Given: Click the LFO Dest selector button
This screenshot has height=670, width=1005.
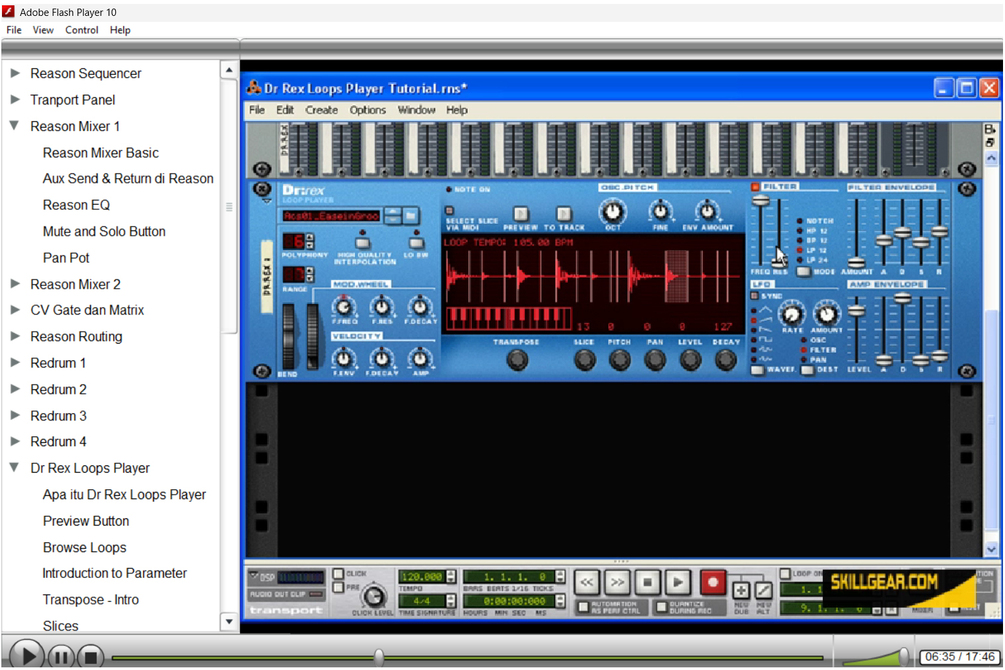Looking at the screenshot, I should click(x=808, y=370).
